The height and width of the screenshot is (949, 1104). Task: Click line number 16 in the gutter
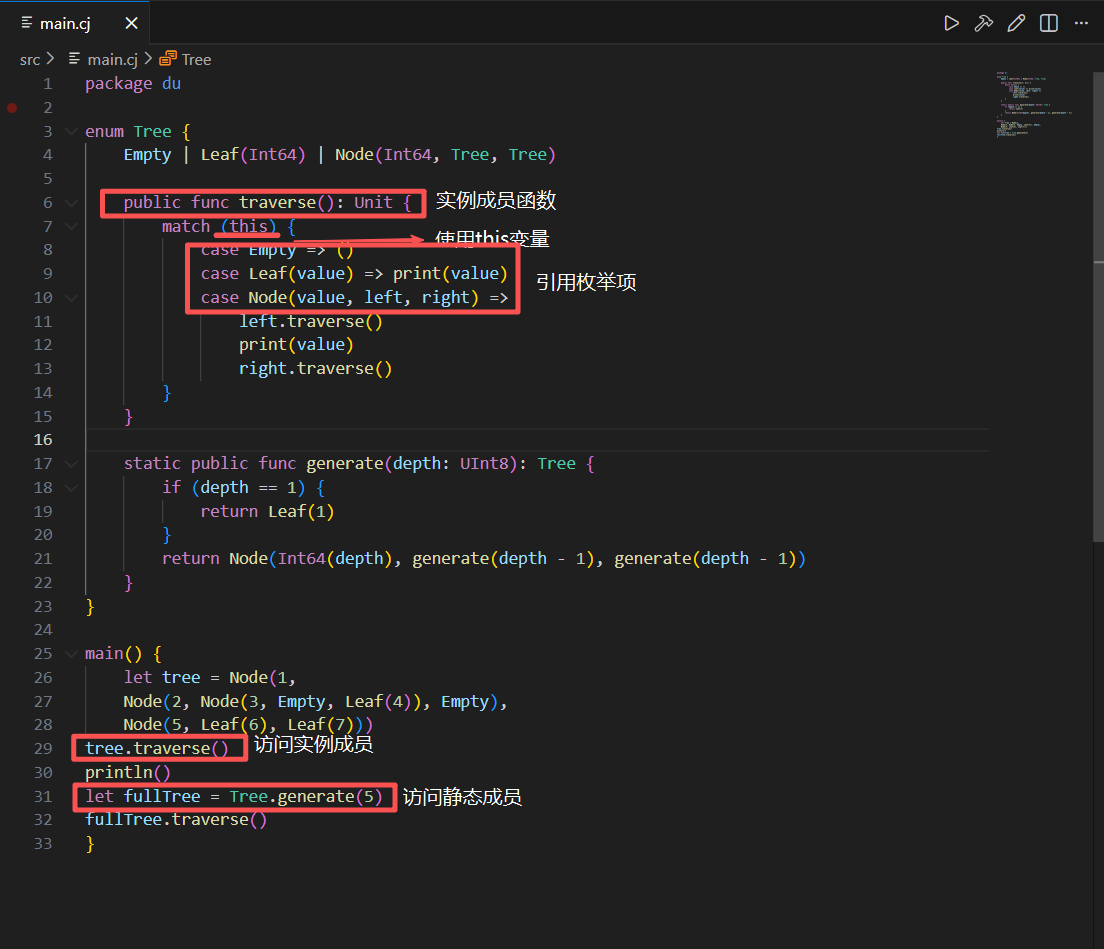[43, 440]
